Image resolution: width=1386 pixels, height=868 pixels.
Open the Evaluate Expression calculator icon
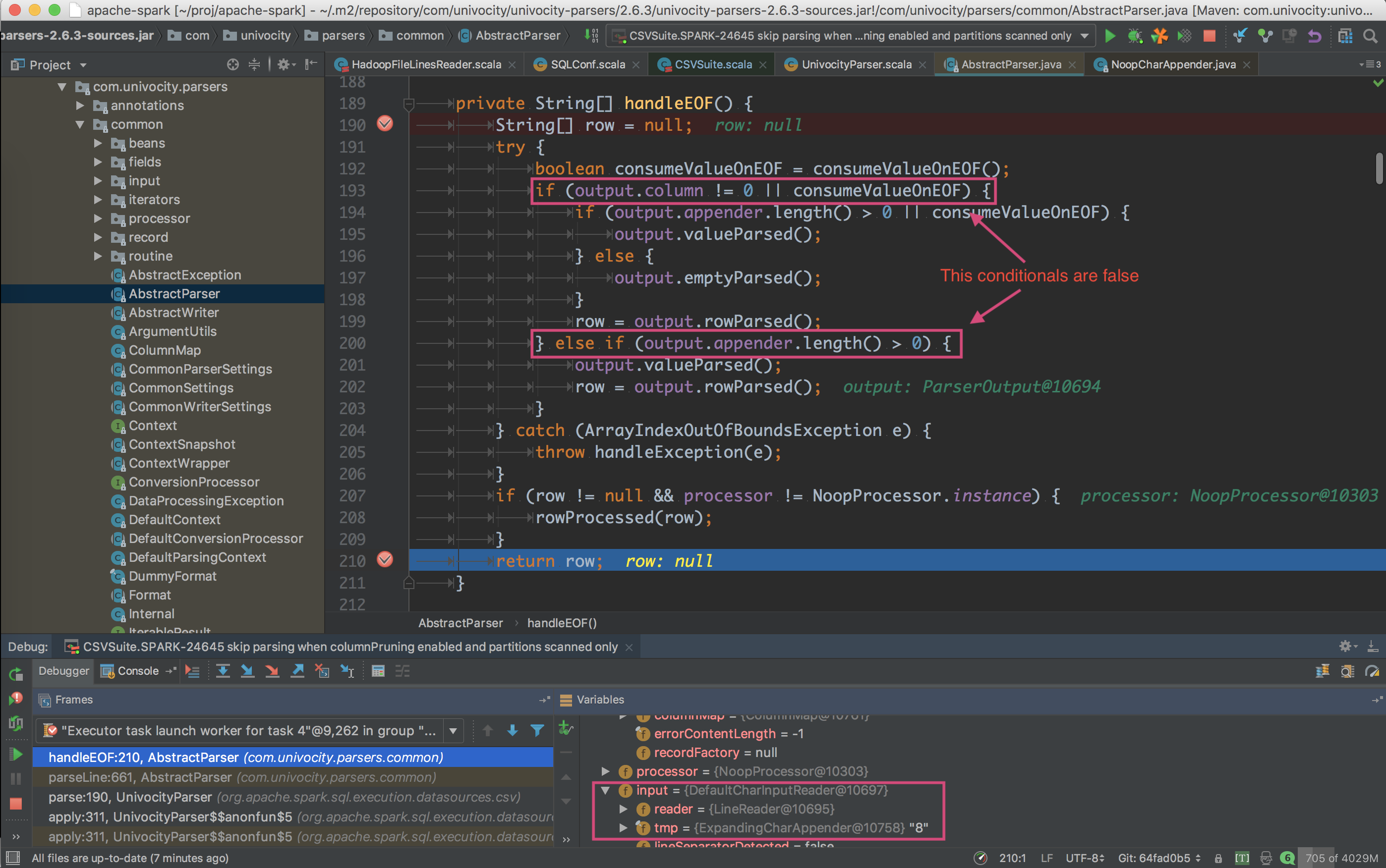tap(378, 670)
